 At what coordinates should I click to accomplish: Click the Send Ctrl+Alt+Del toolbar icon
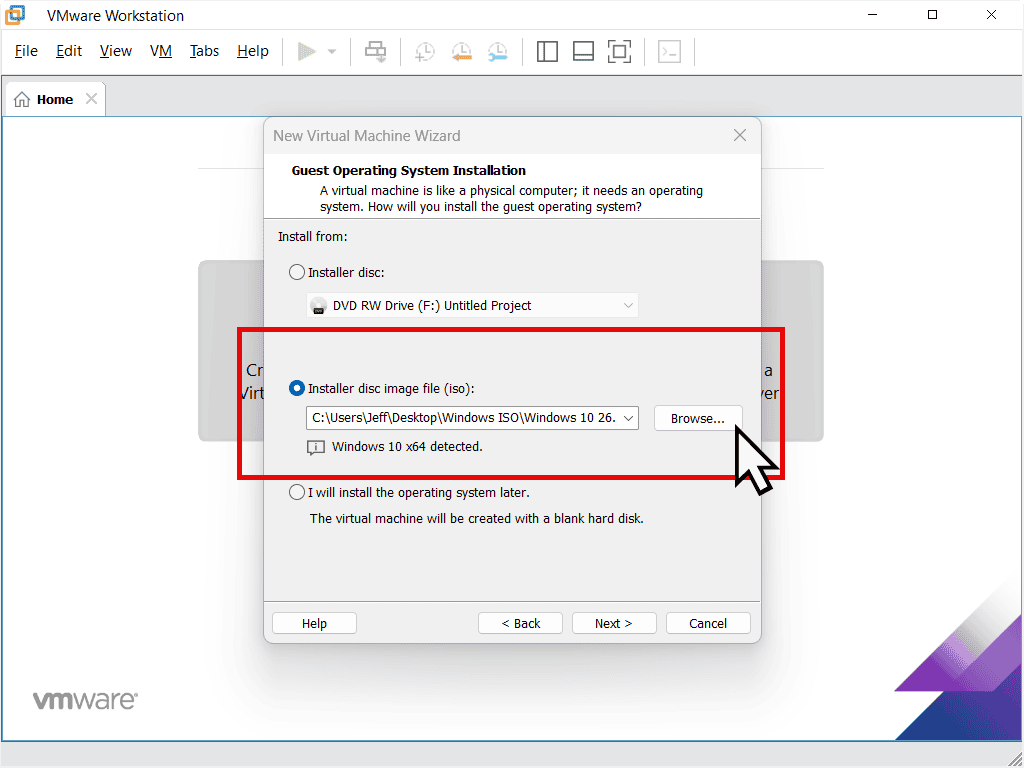376,51
